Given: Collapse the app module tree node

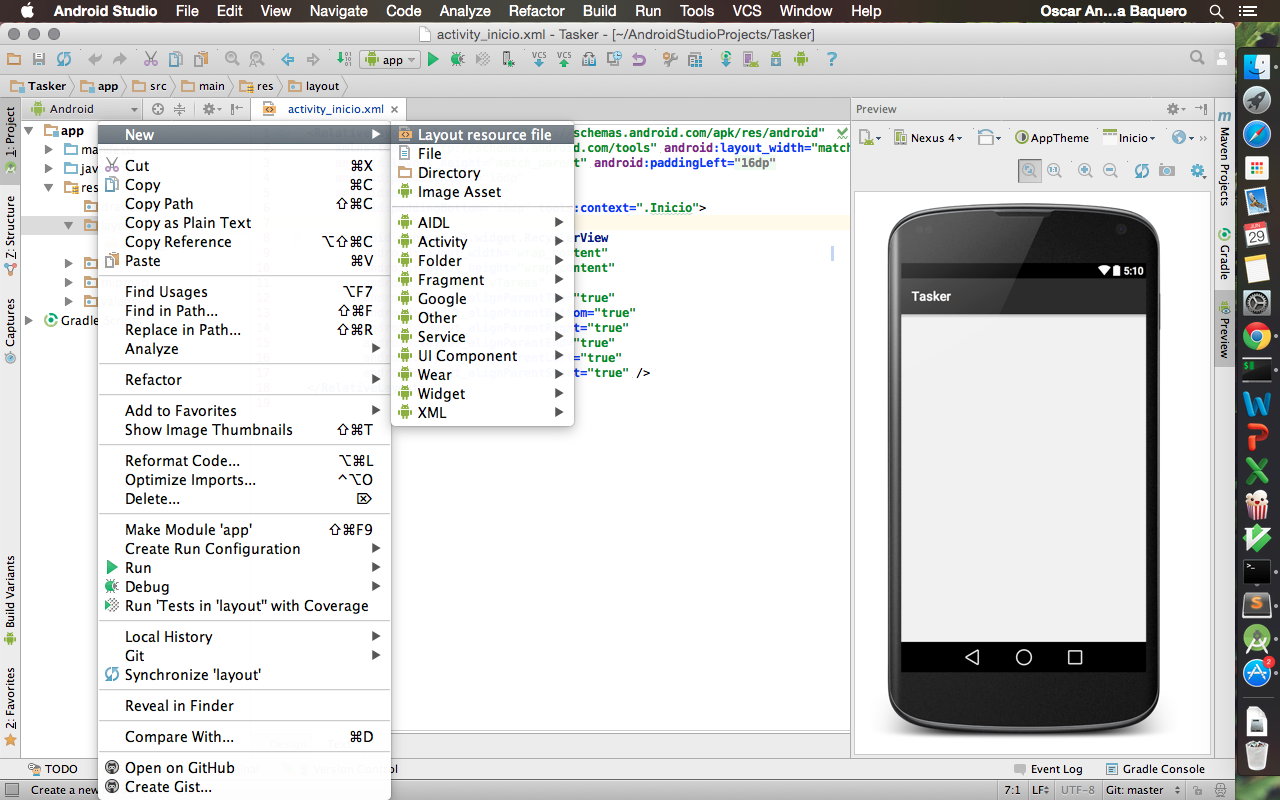Looking at the screenshot, I should pos(29,131).
